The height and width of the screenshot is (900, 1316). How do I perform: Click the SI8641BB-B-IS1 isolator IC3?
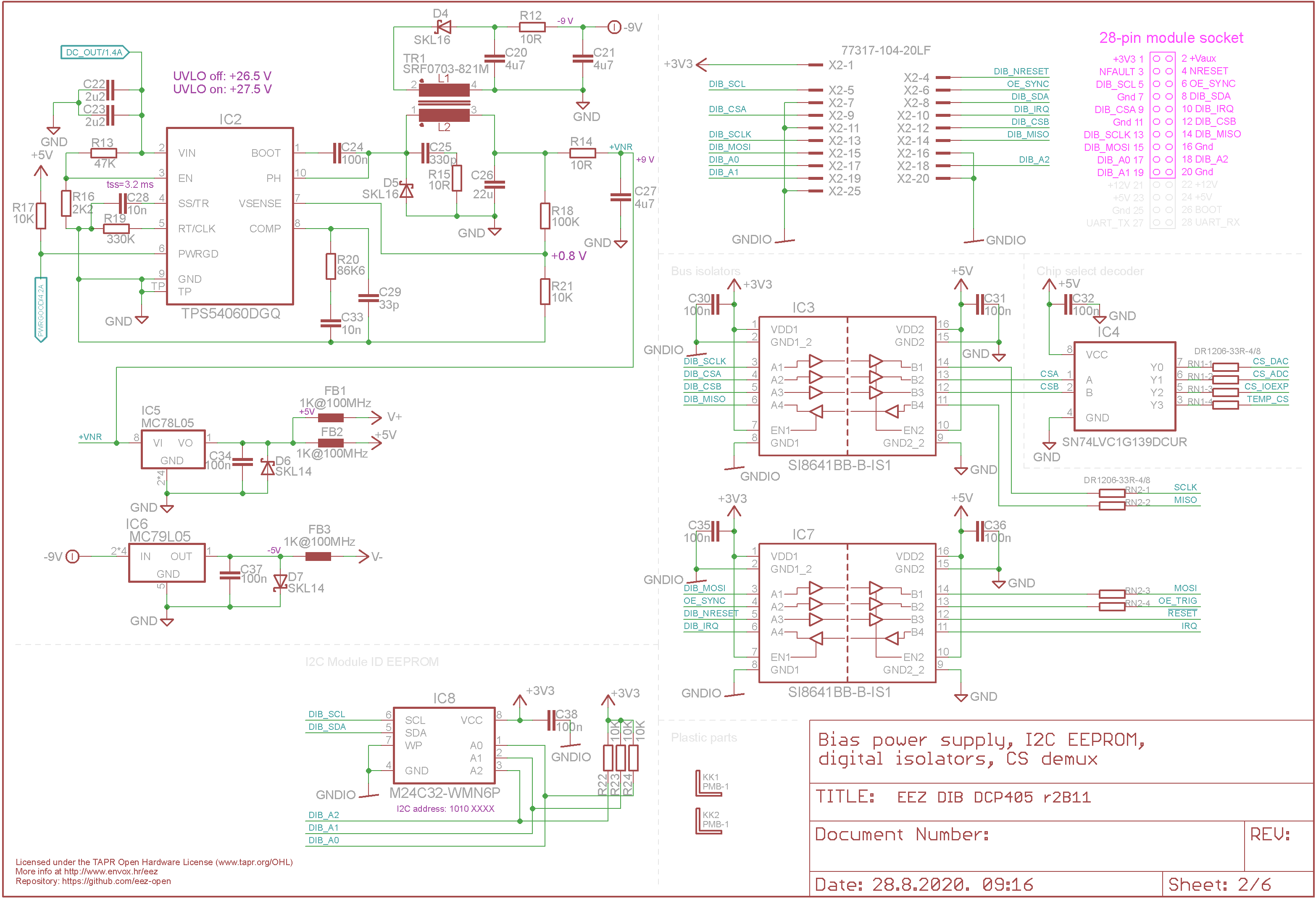847,386
